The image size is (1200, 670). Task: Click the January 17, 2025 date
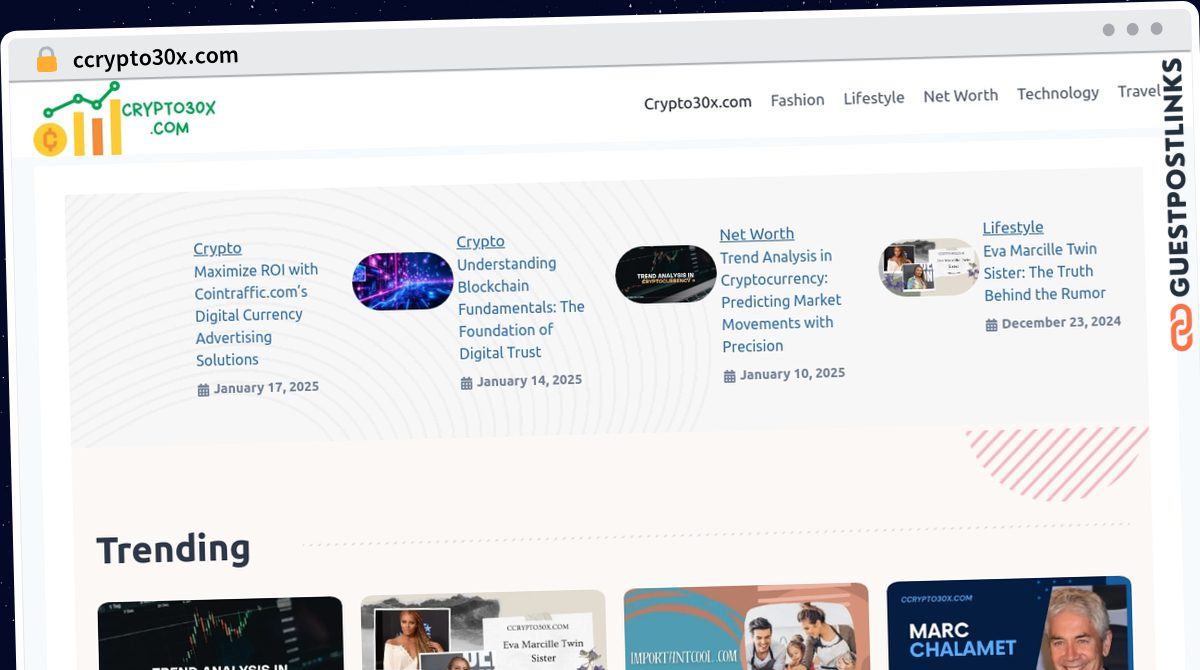pos(258,388)
